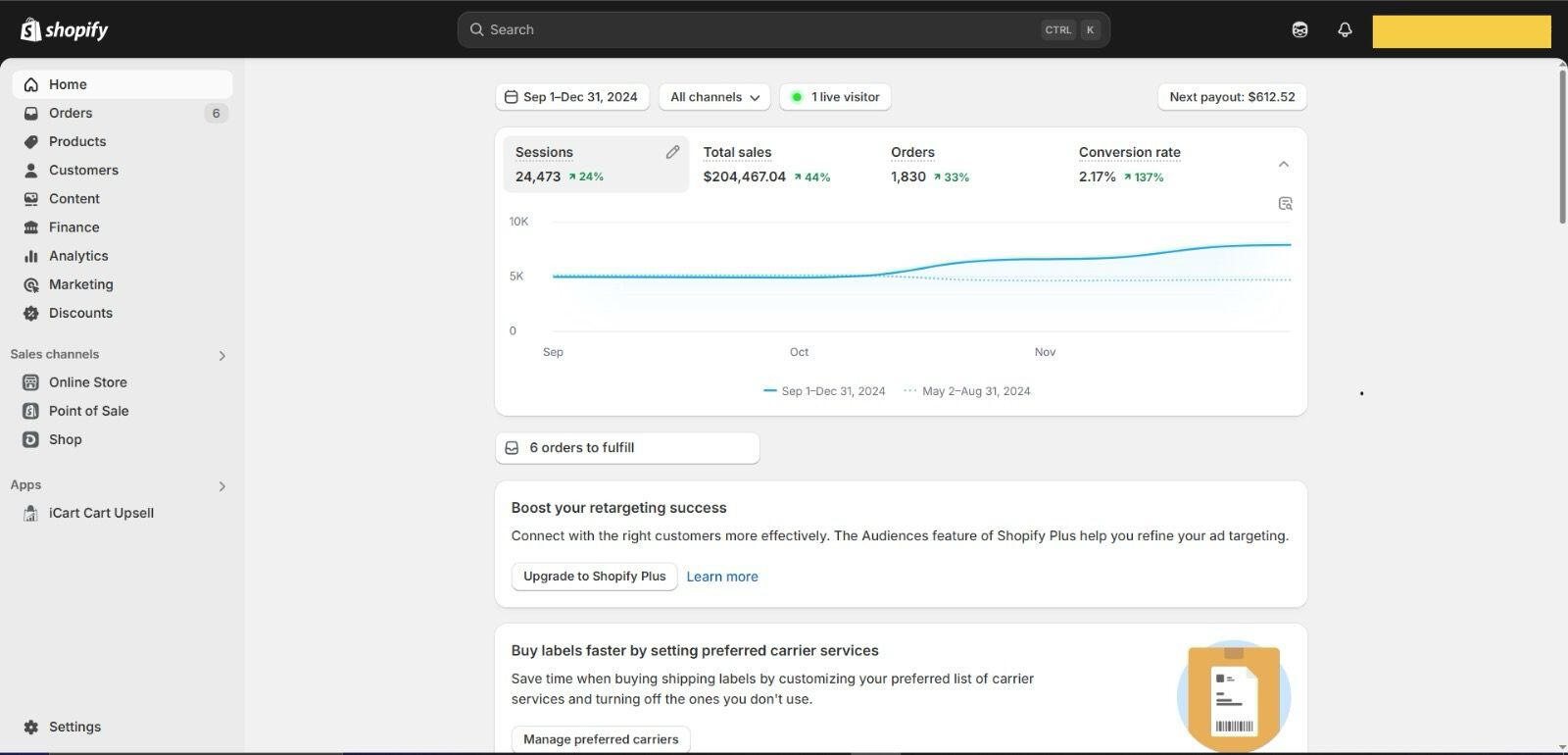
Task: Click the pencil edit icon on Sessions card
Action: pyautogui.click(x=672, y=152)
